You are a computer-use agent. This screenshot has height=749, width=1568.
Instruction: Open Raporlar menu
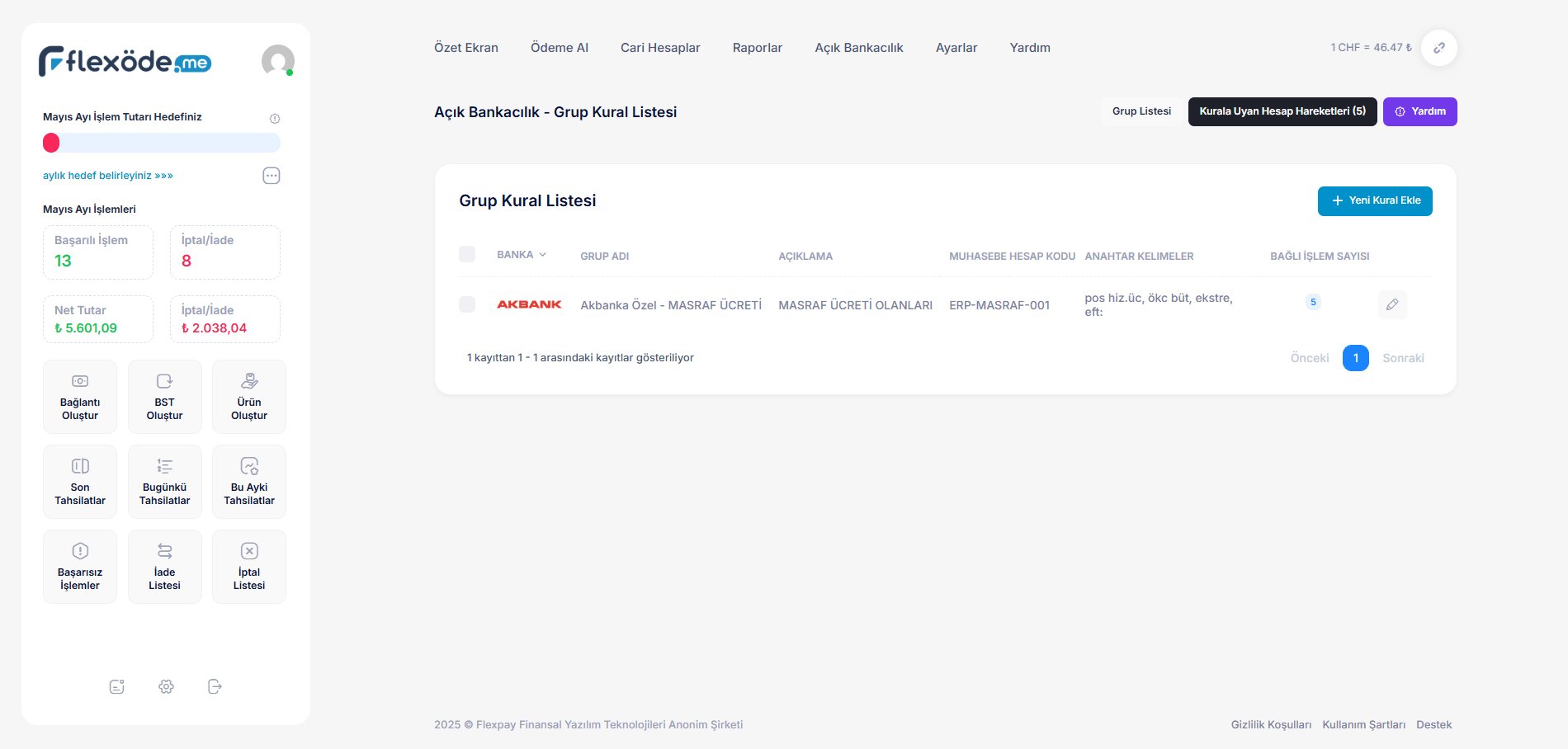758,48
